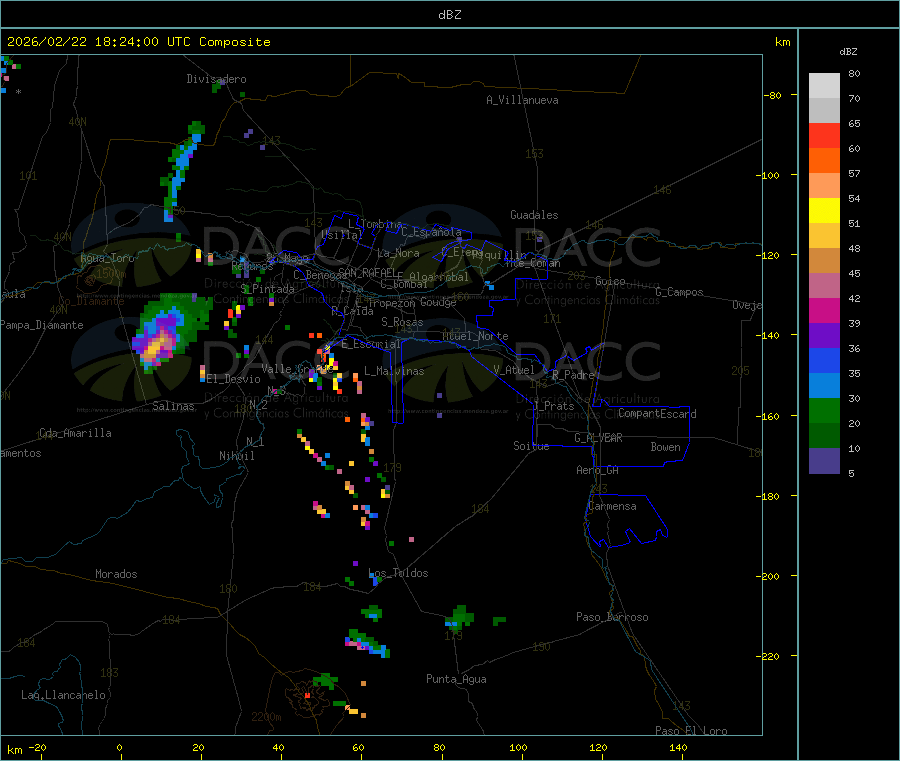
Task: Click the 'dBZ' heading above the color legend
Action: (x=848, y=52)
